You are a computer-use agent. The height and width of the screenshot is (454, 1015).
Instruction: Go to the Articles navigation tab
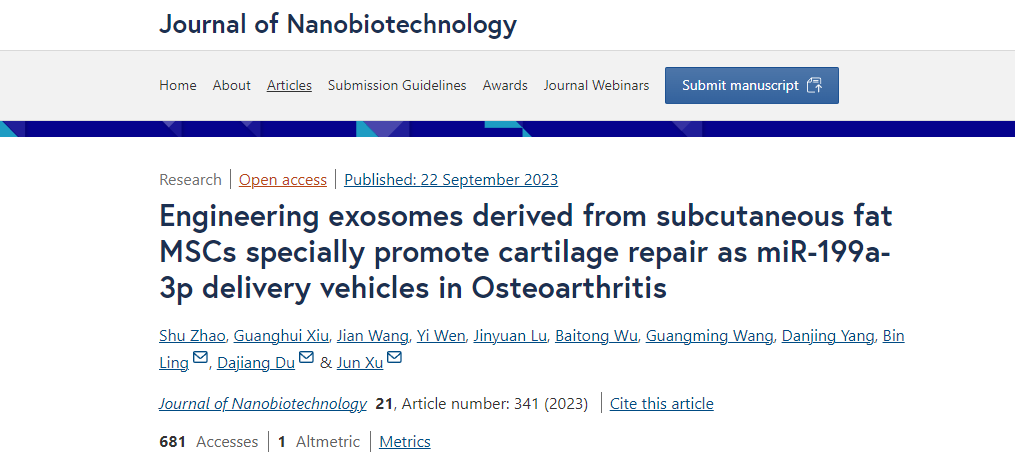(289, 85)
